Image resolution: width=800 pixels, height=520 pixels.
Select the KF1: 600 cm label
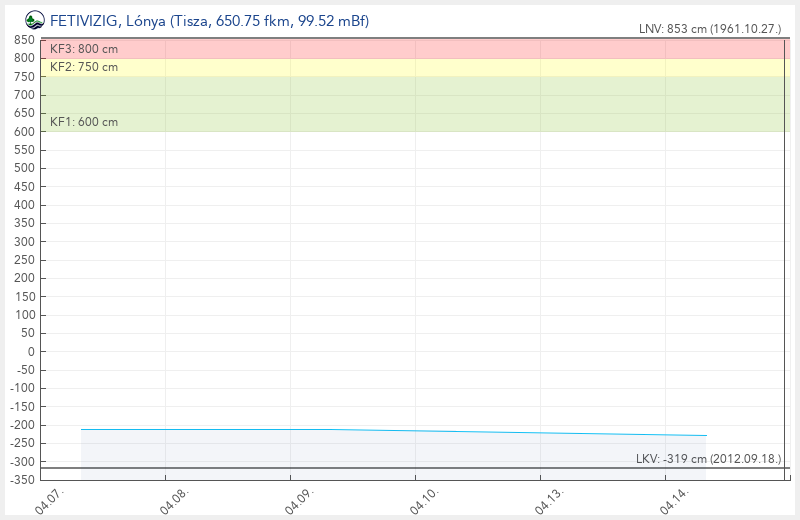(x=84, y=122)
